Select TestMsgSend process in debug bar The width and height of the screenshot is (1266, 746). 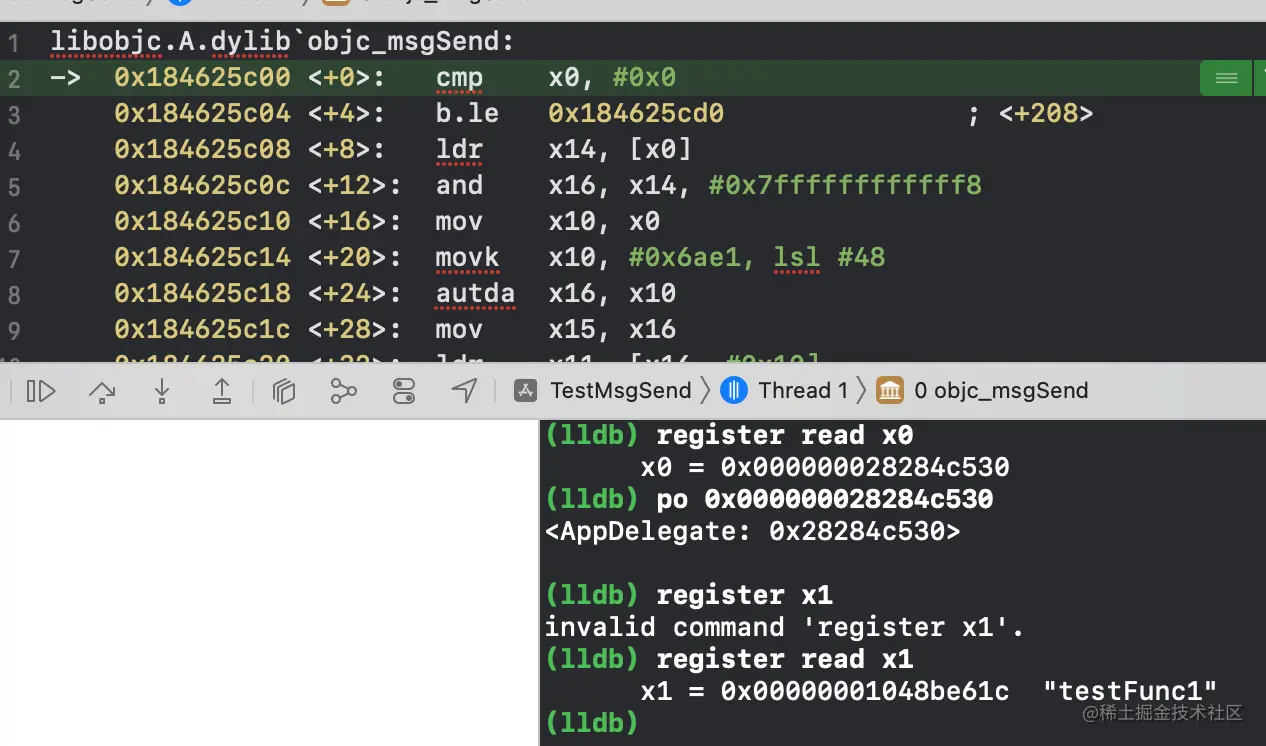click(x=620, y=391)
